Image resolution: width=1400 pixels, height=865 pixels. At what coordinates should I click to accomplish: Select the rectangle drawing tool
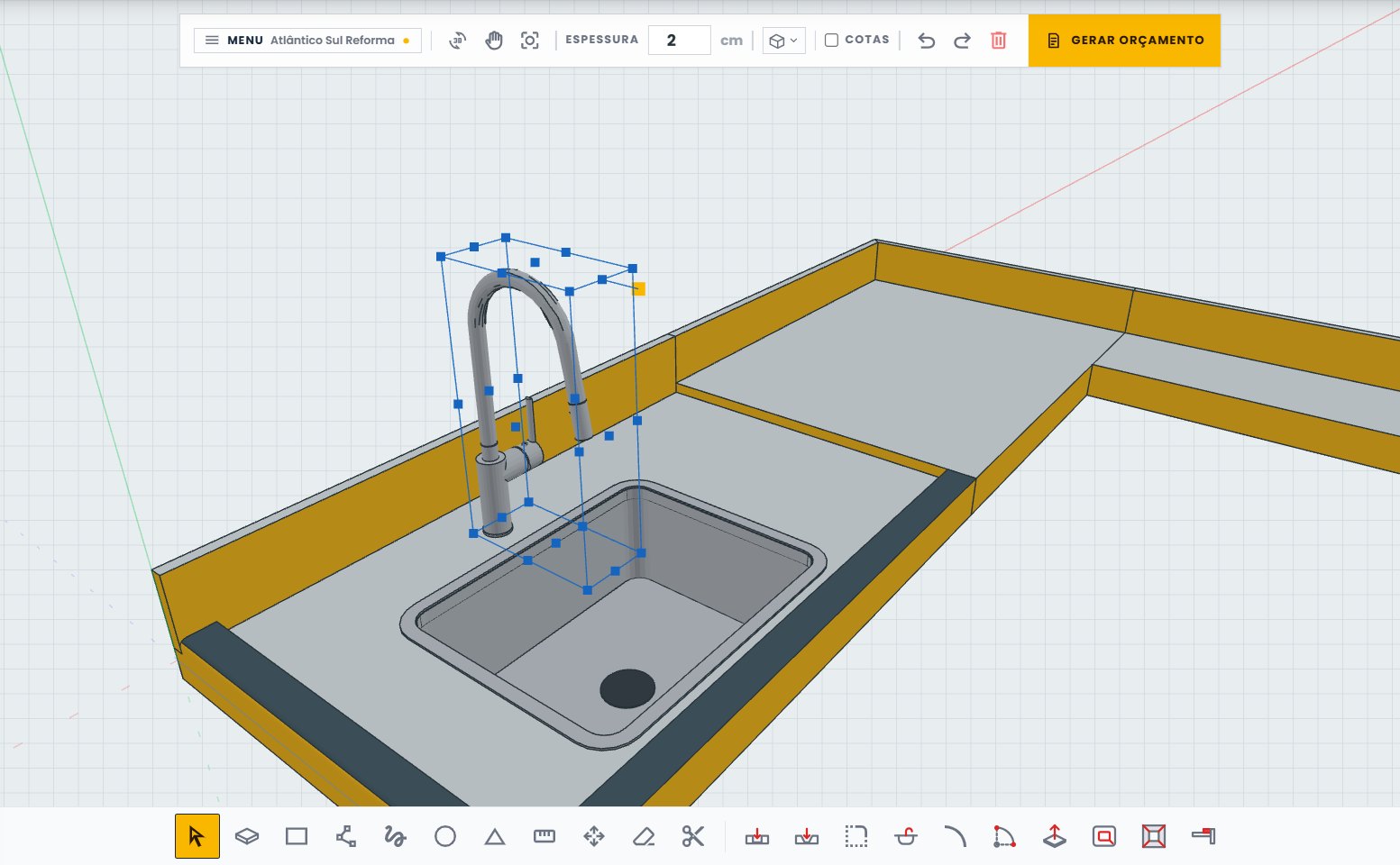pyautogui.click(x=297, y=836)
